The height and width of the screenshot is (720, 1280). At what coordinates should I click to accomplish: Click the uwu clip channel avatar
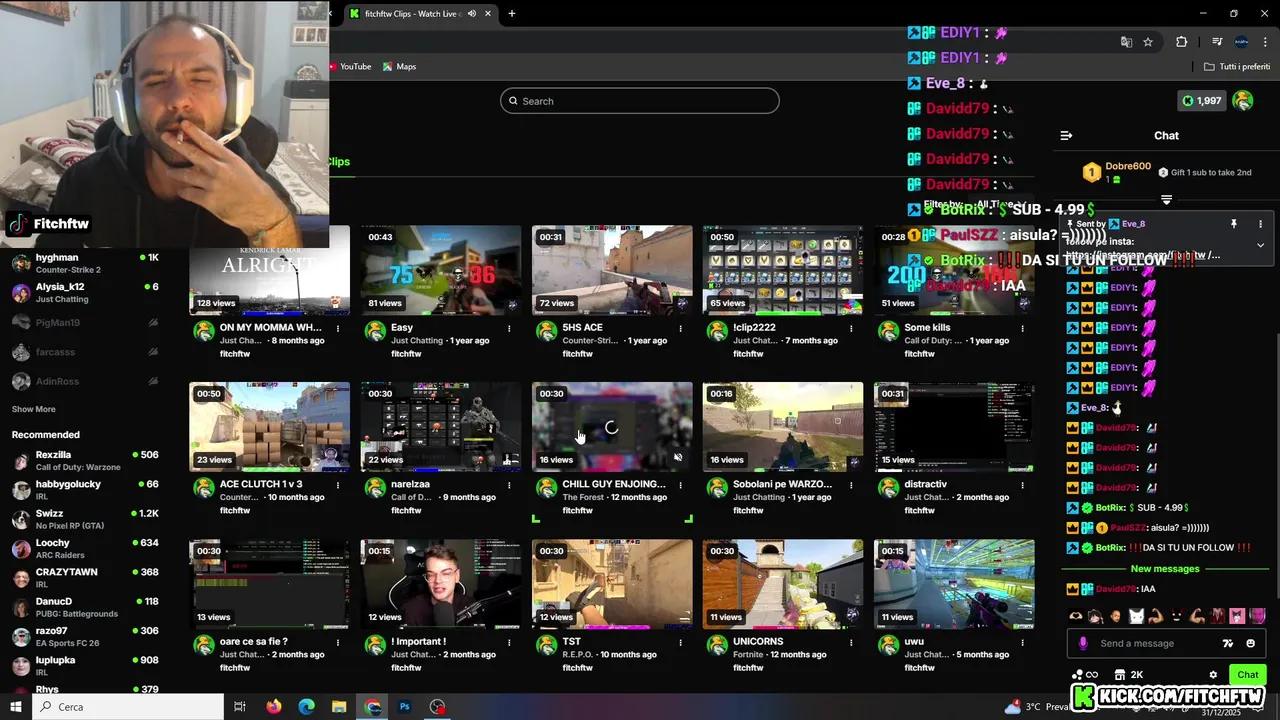(888, 645)
